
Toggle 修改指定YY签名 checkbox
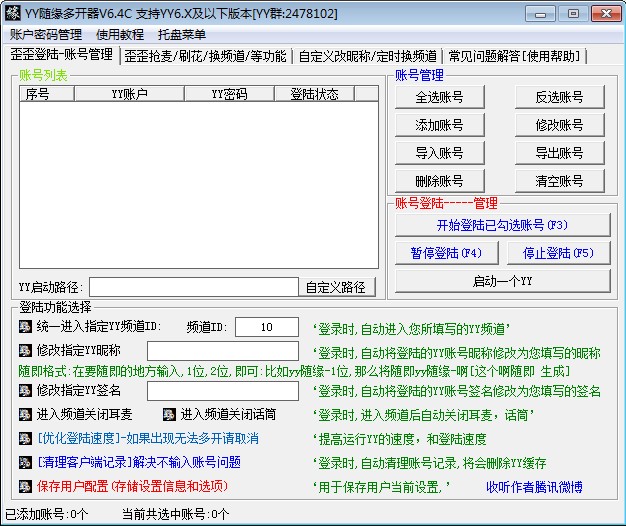(x=25, y=390)
